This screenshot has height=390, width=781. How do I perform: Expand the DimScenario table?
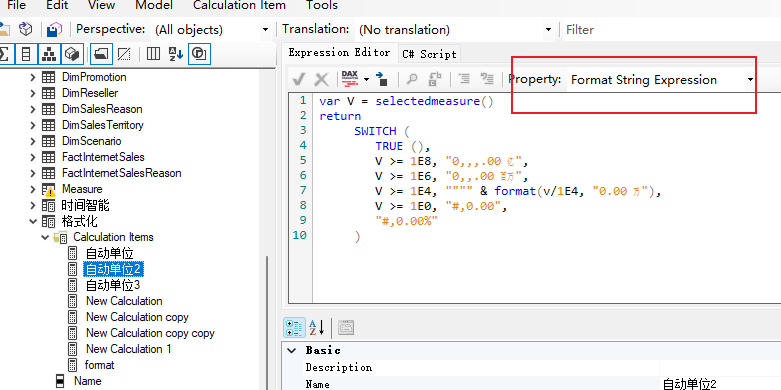33,141
